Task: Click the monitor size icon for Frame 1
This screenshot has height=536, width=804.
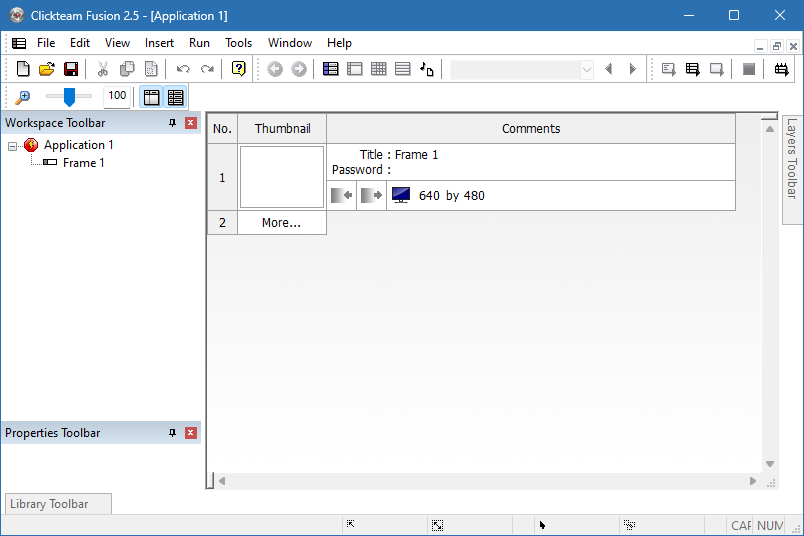Action: [401, 195]
